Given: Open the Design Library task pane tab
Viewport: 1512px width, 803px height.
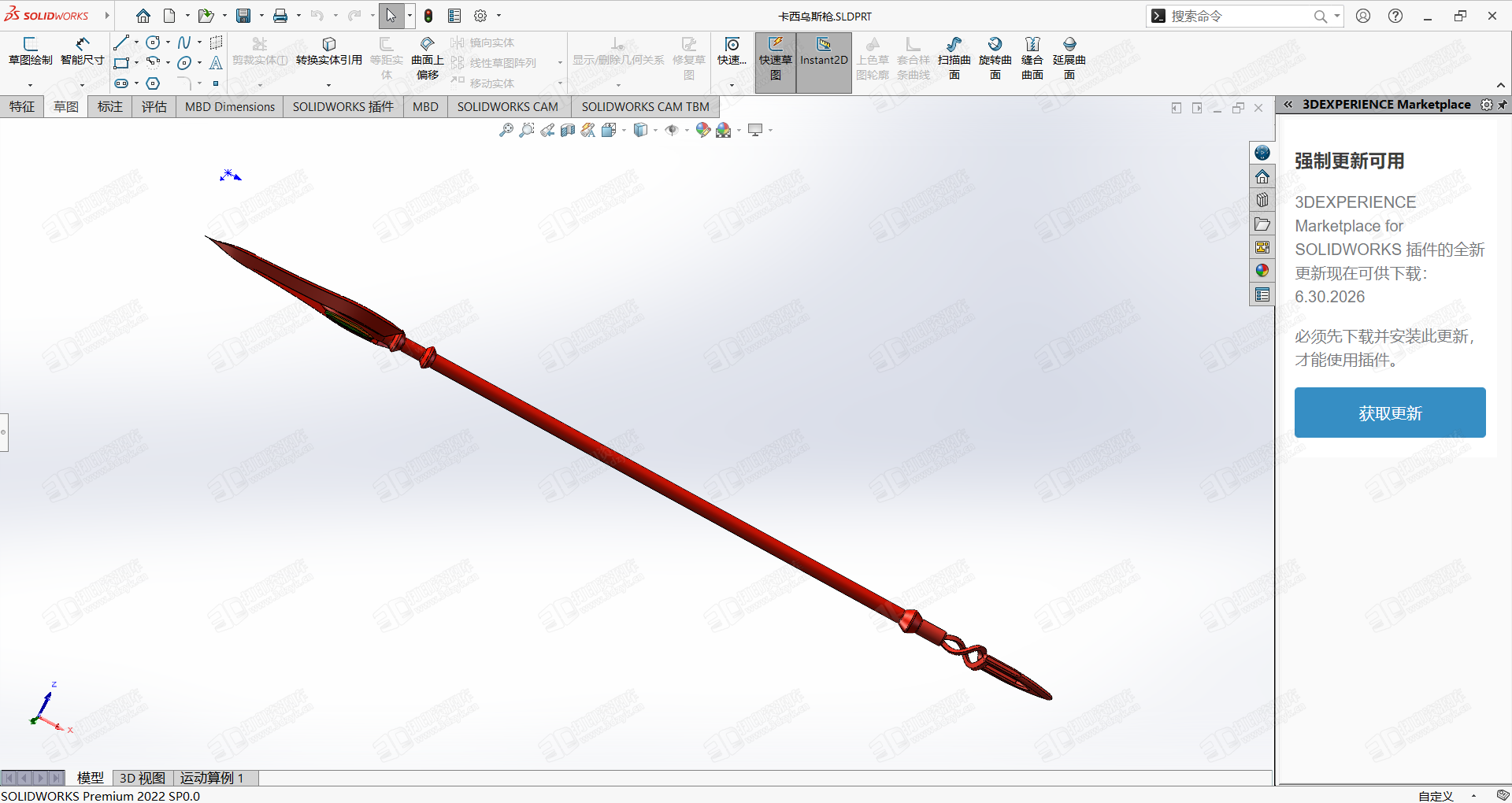Looking at the screenshot, I should point(1262,200).
